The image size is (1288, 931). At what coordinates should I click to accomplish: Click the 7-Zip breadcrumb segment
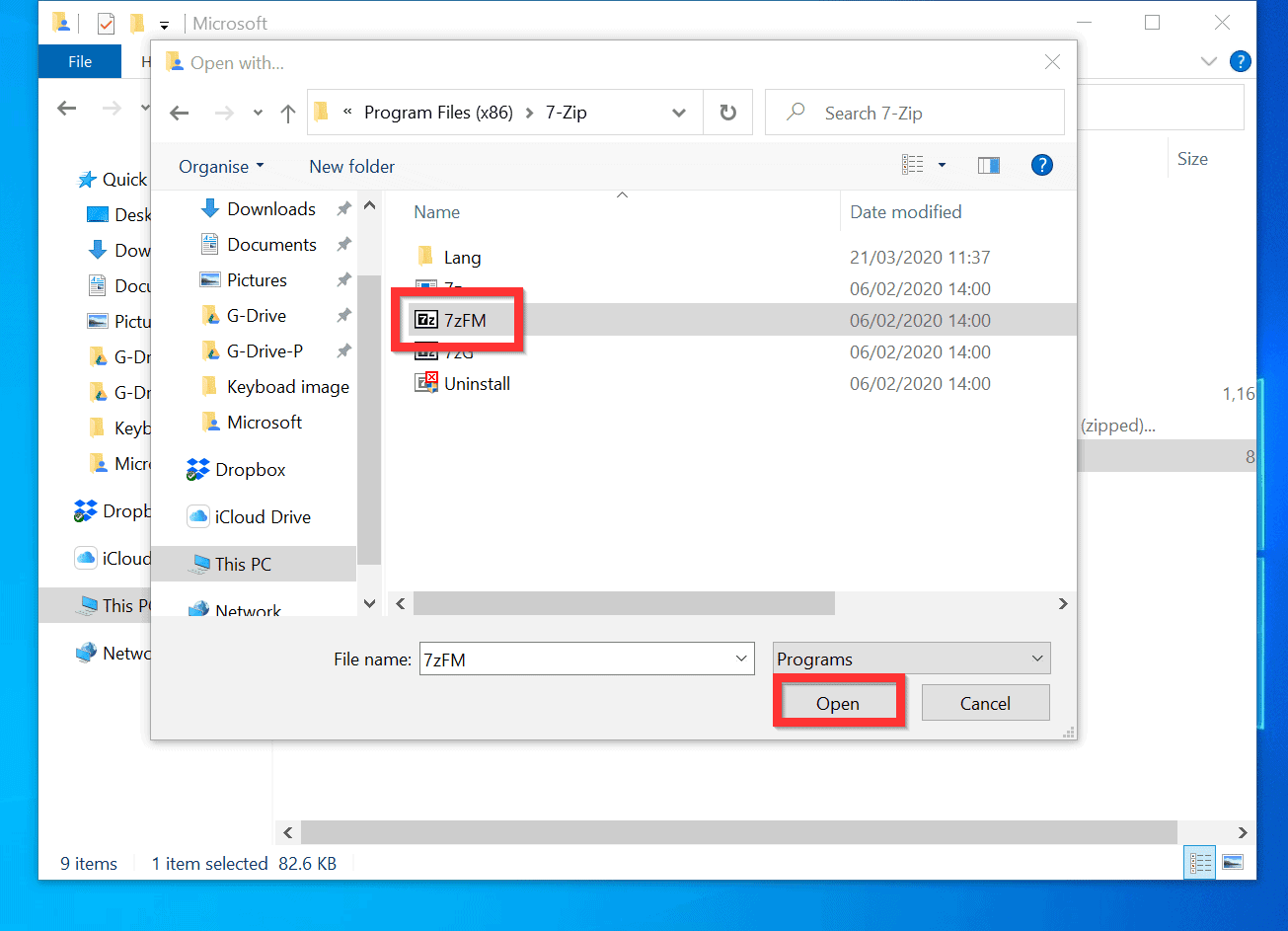(567, 113)
